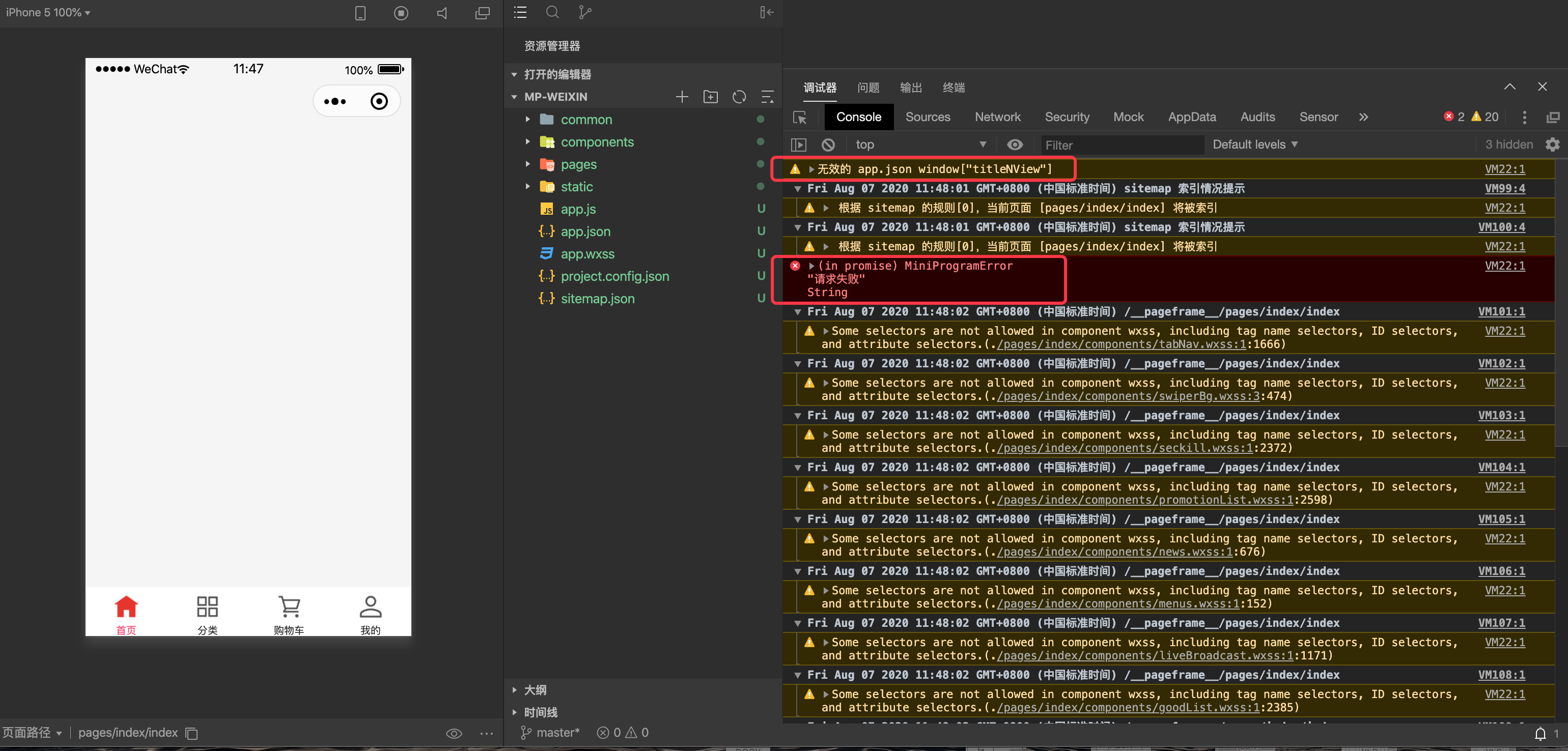
Task: Click the inspect element icon in debugger
Action: click(800, 117)
